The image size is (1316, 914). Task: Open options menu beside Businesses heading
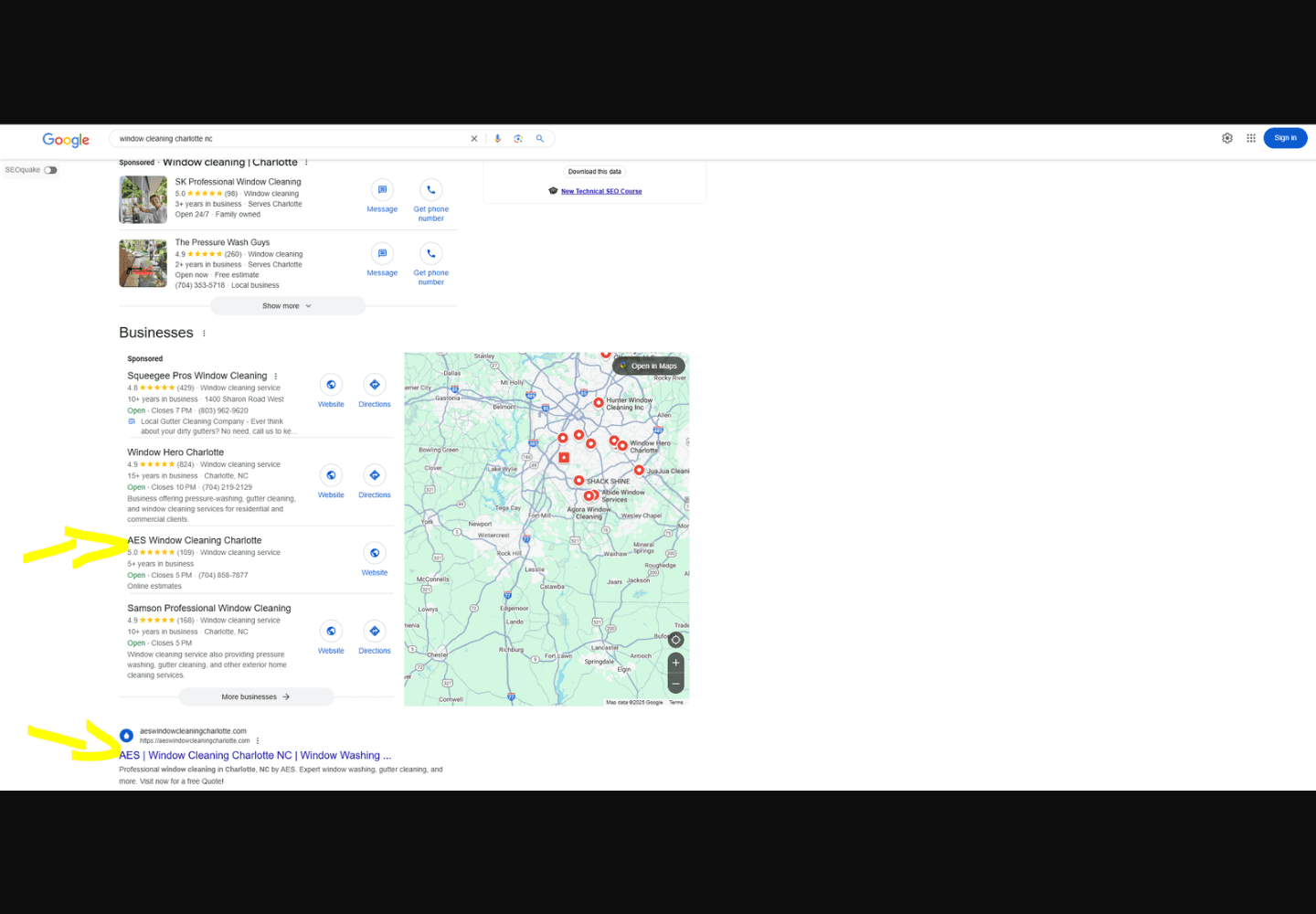(204, 334)
